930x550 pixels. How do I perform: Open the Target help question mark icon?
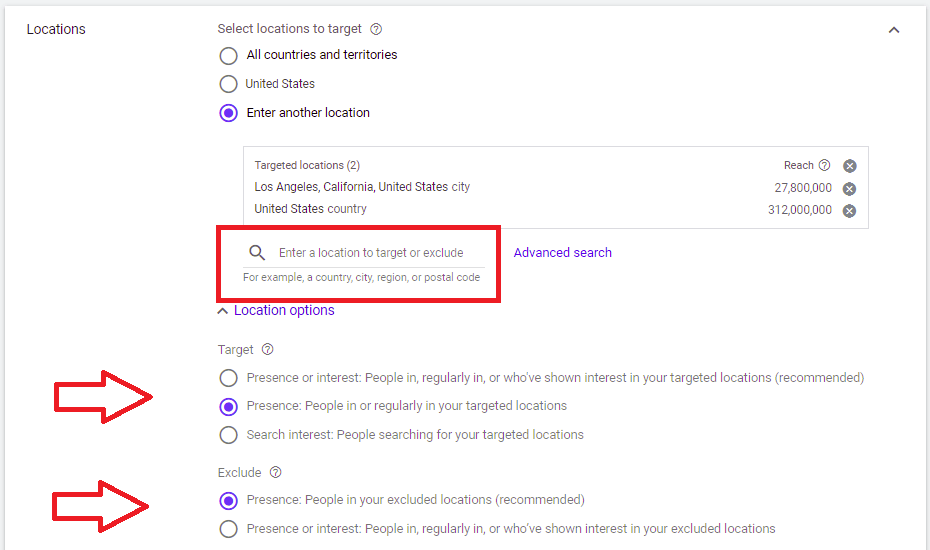click(x=267, y=349)
